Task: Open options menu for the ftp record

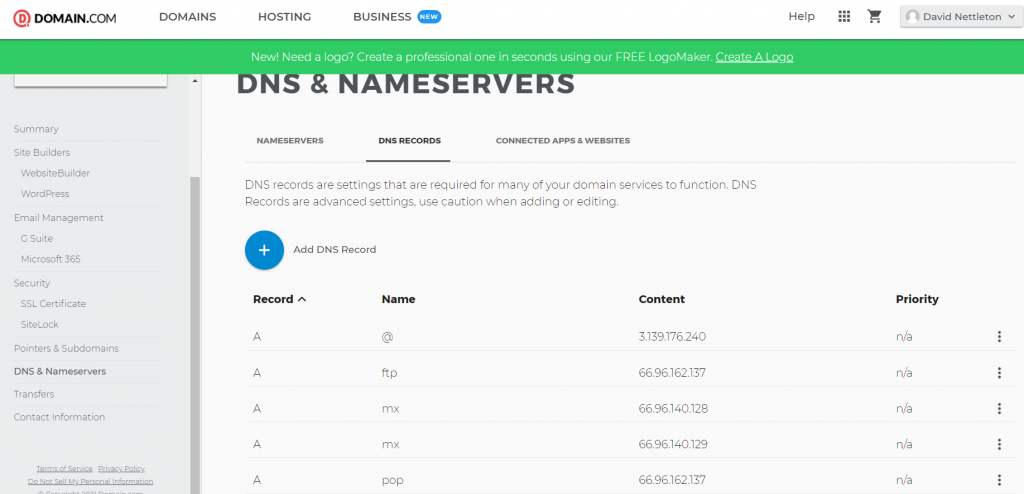Action: 998,373
